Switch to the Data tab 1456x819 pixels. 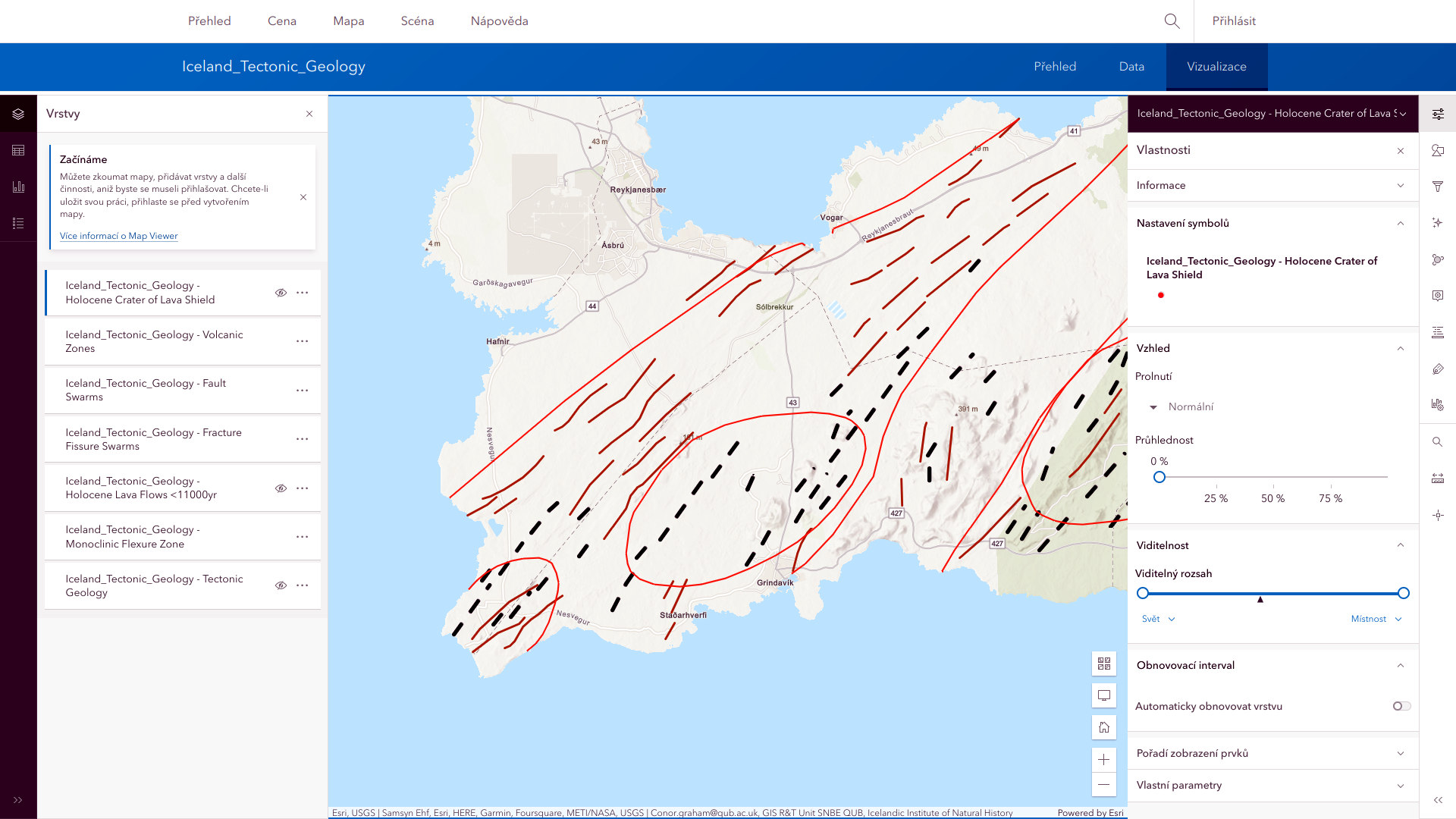[x=1131, y=67]
